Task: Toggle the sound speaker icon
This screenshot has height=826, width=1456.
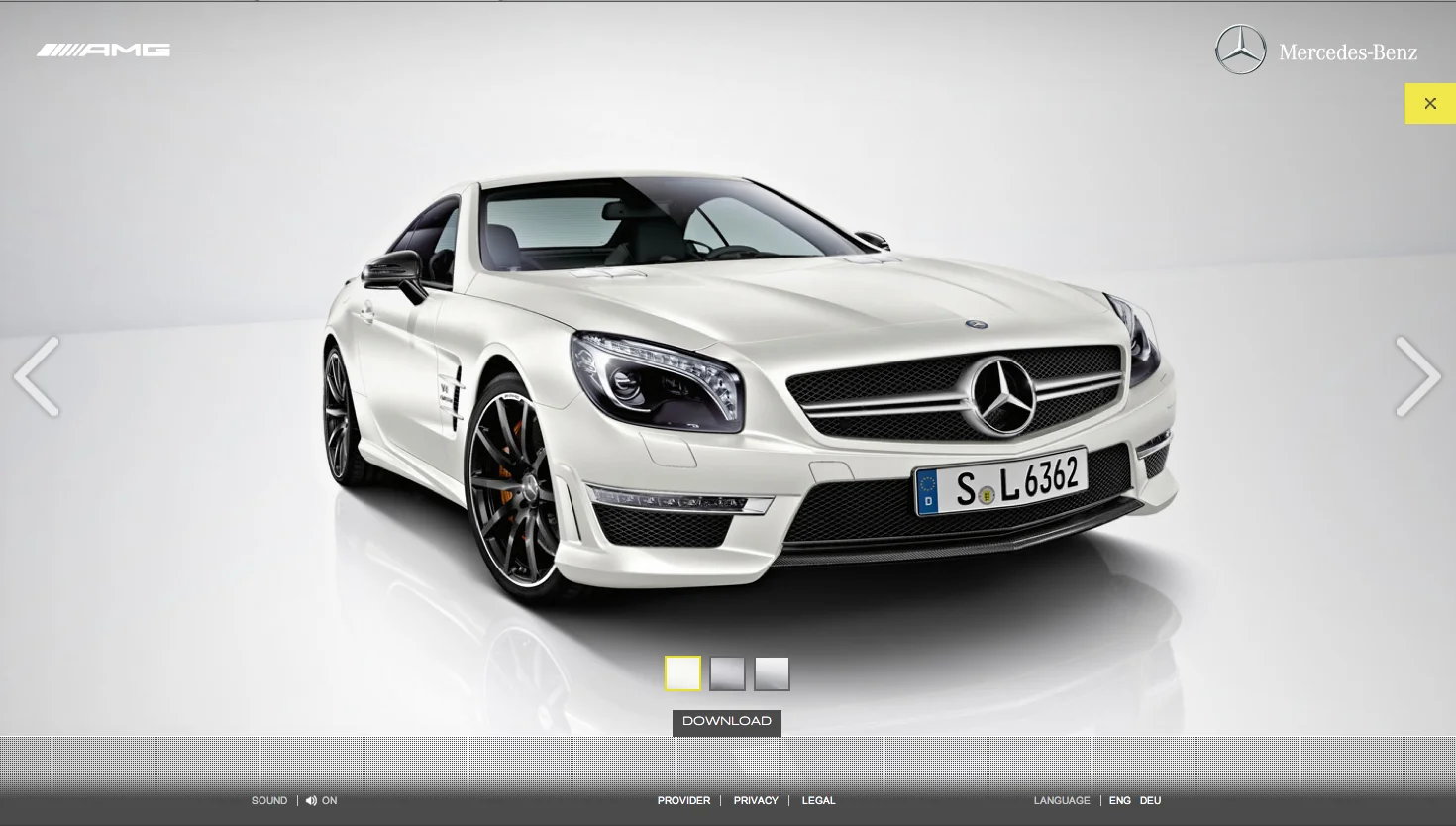Action: coord(311,801)
